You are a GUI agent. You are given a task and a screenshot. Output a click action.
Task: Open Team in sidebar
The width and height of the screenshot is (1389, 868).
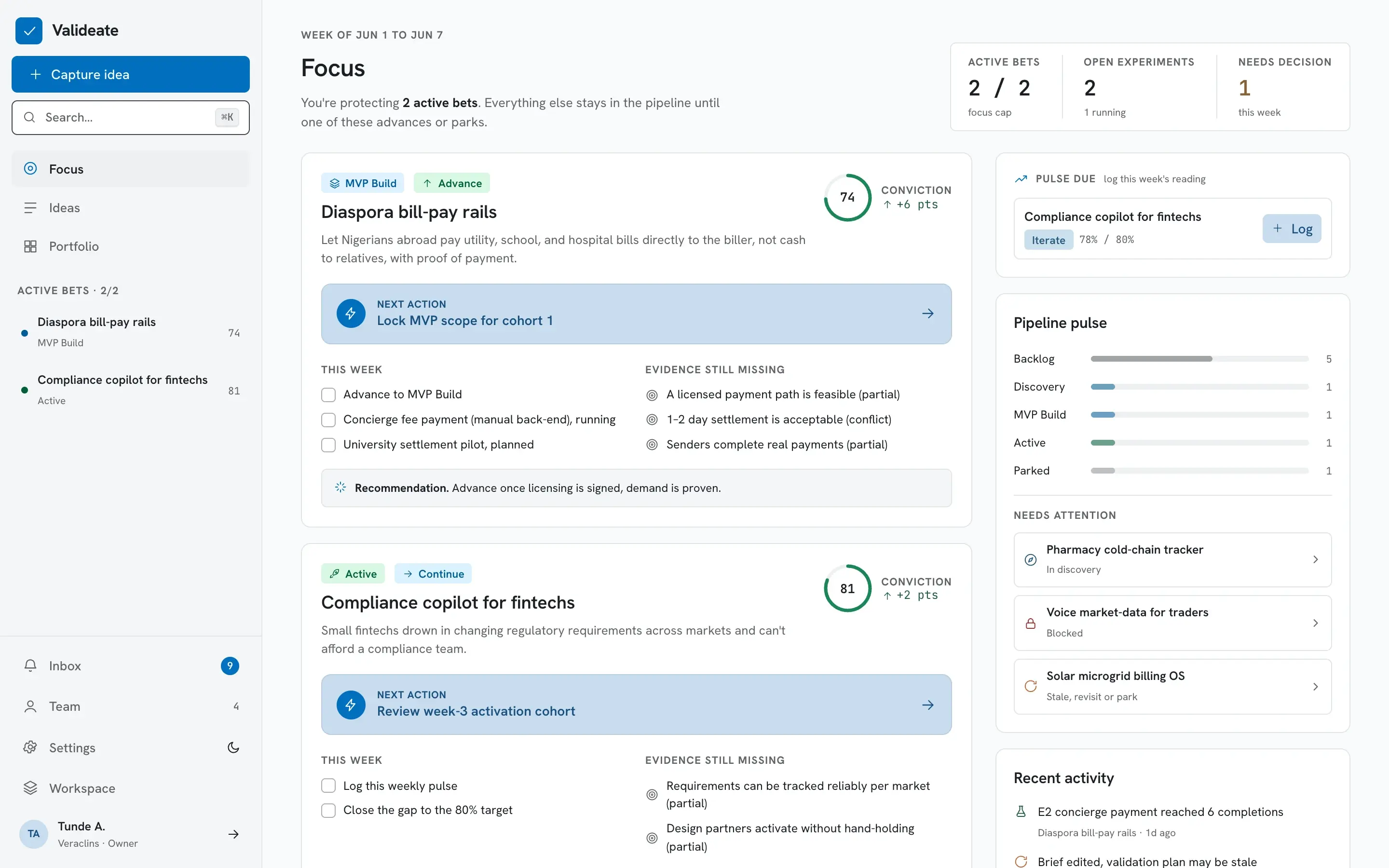pyautogui.click(x=131, y=706)
